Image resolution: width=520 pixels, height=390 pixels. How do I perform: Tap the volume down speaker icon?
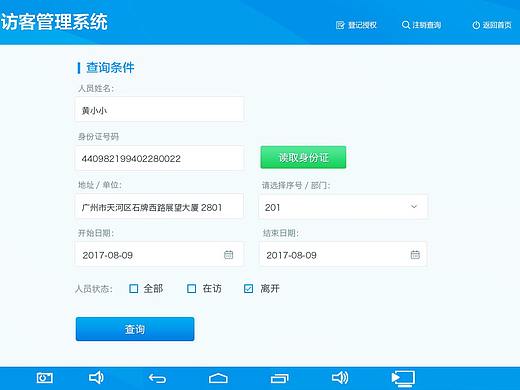pos(96,378)
